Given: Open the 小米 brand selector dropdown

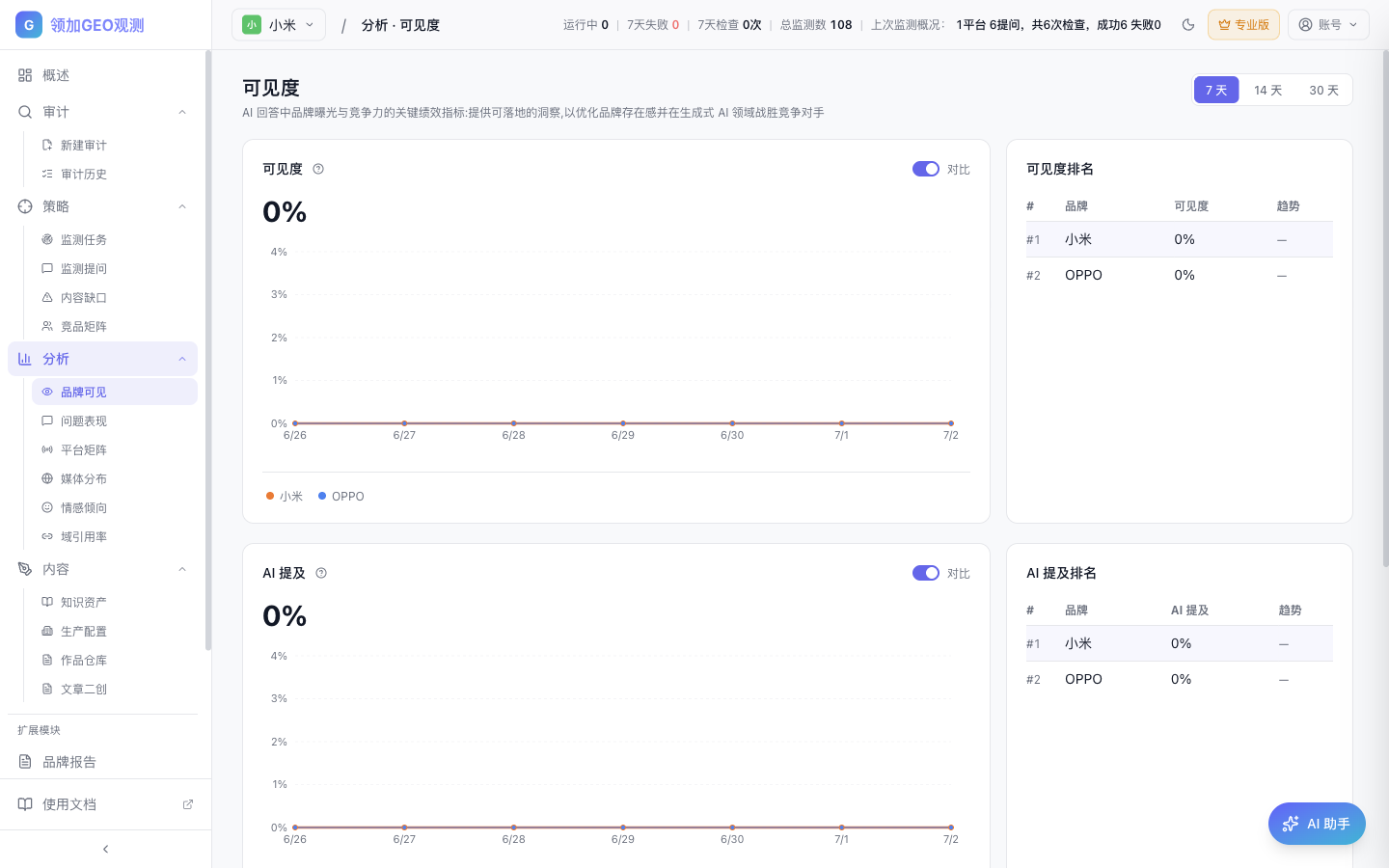Looking at the screenshot, I should coord(279,25).
